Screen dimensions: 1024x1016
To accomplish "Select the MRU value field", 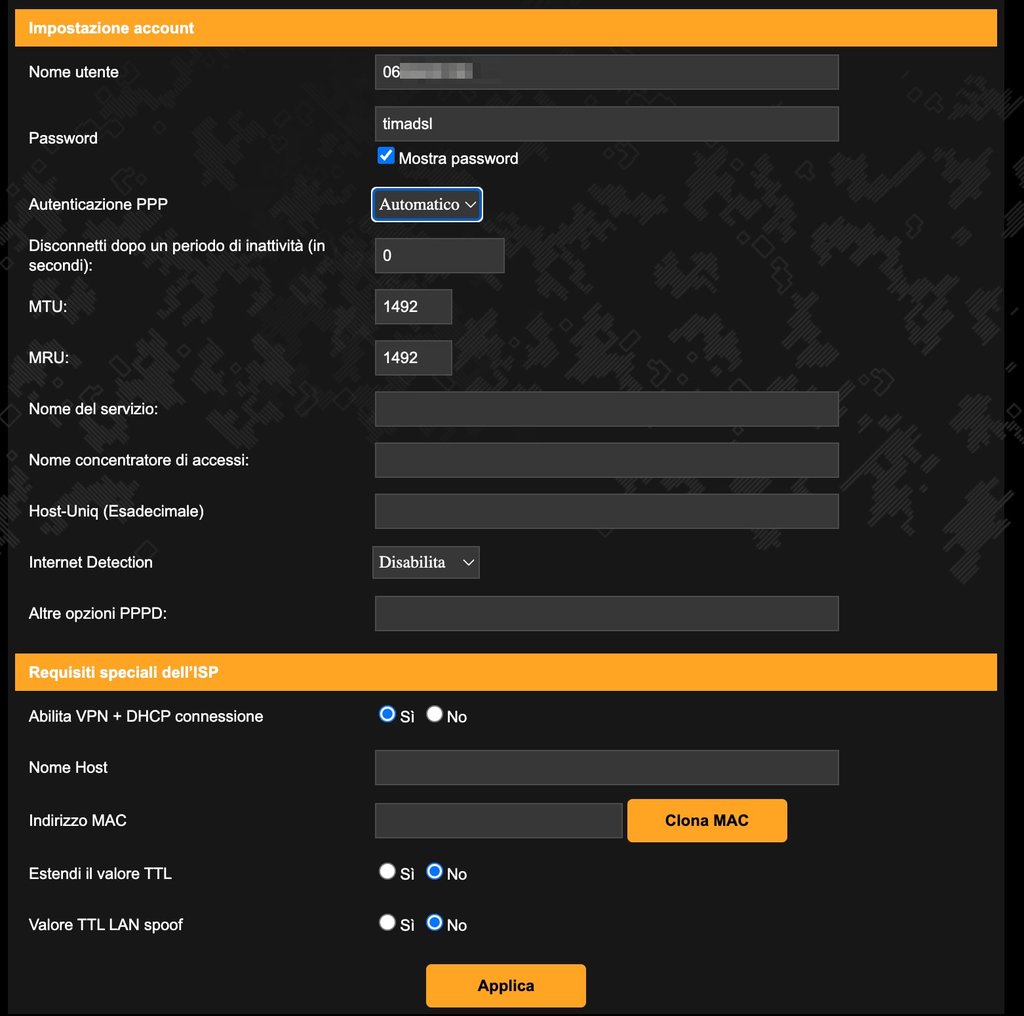I will [x=413, y=358].
